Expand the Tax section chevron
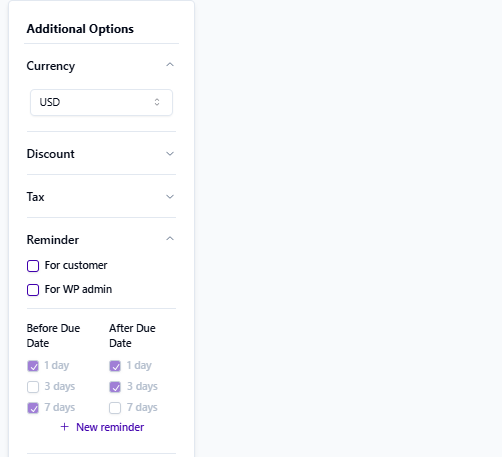This screenshot has width=502, height=457. [x=170, y=197]
